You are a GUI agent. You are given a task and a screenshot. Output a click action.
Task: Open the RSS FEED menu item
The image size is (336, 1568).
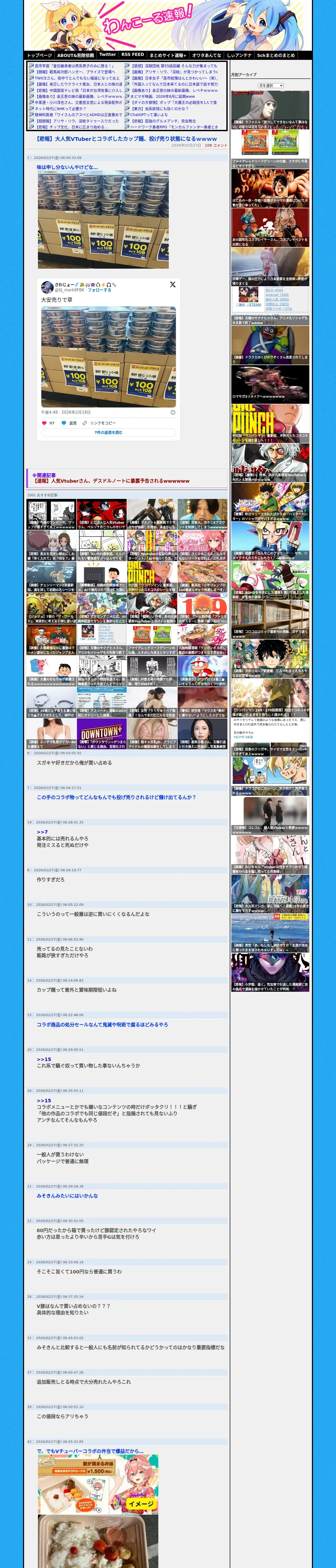pyautogui.click(x=132, y=55)
